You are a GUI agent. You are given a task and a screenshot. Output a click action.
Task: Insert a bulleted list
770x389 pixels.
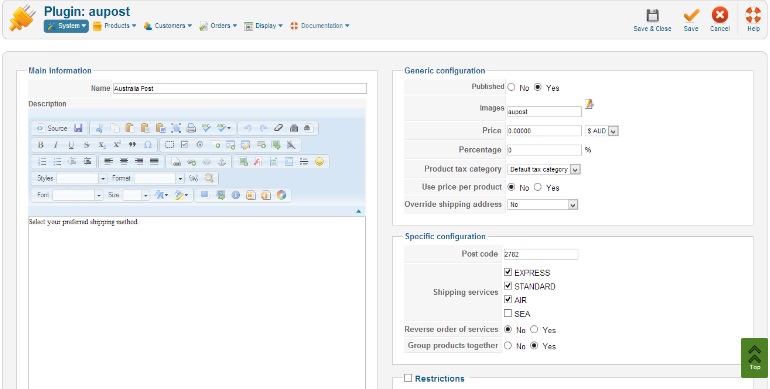pos(57,162)
